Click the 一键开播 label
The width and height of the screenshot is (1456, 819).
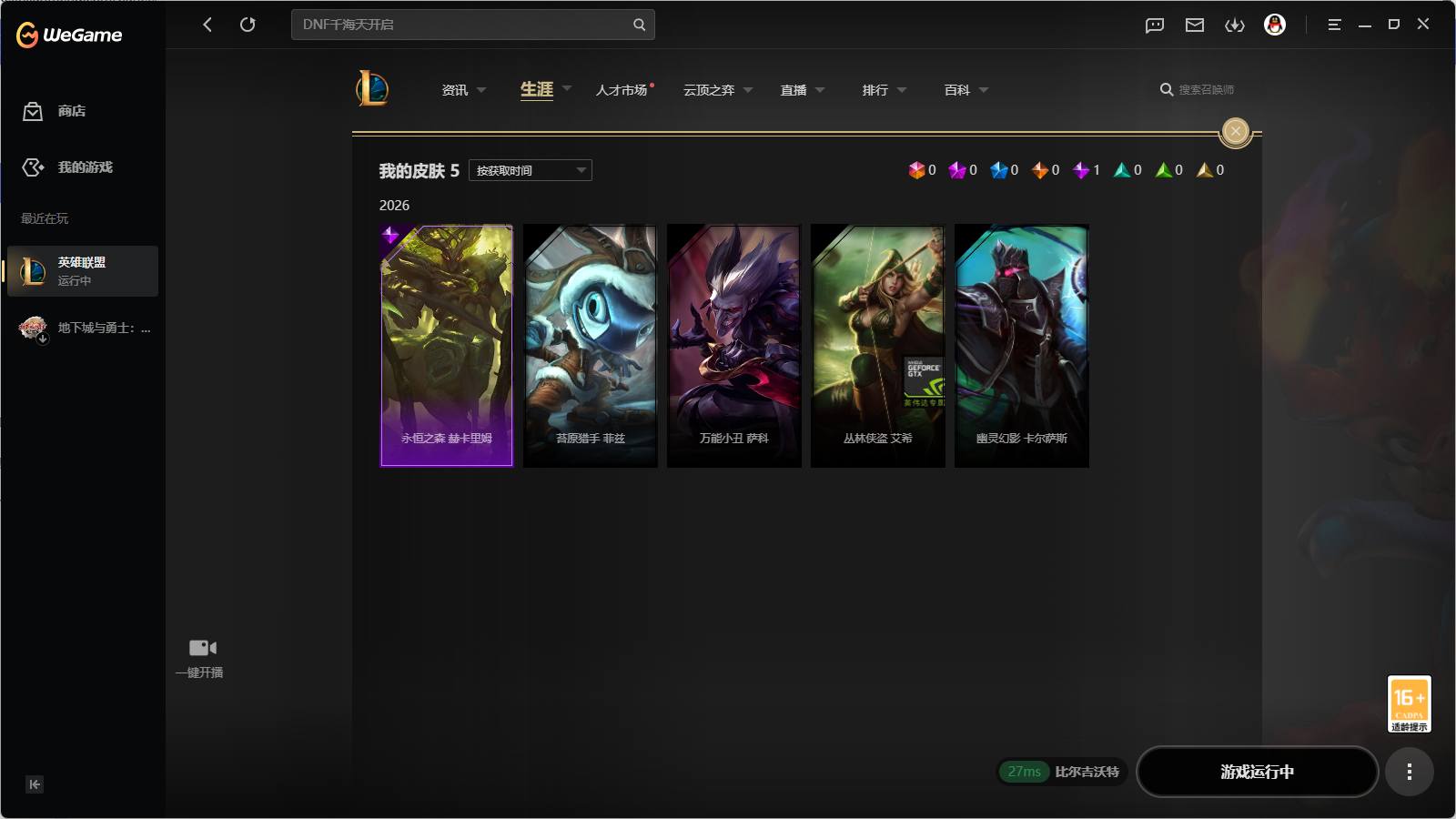pos(199,672)
